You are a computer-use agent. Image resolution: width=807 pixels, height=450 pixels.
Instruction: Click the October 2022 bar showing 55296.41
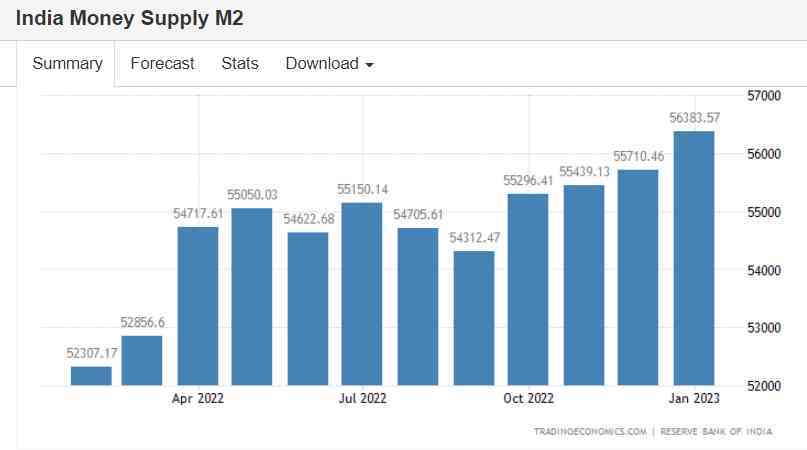click(x=528, y=289)
